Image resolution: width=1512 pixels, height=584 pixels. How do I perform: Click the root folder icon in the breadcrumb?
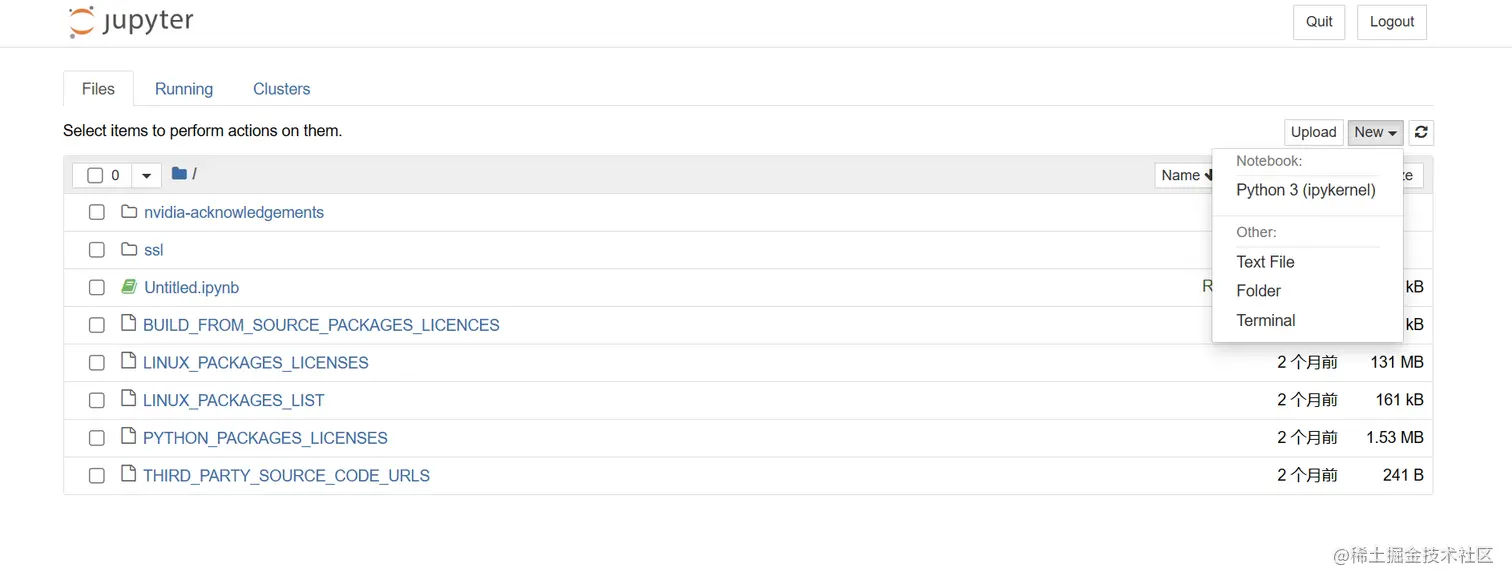tap(179, 174)
